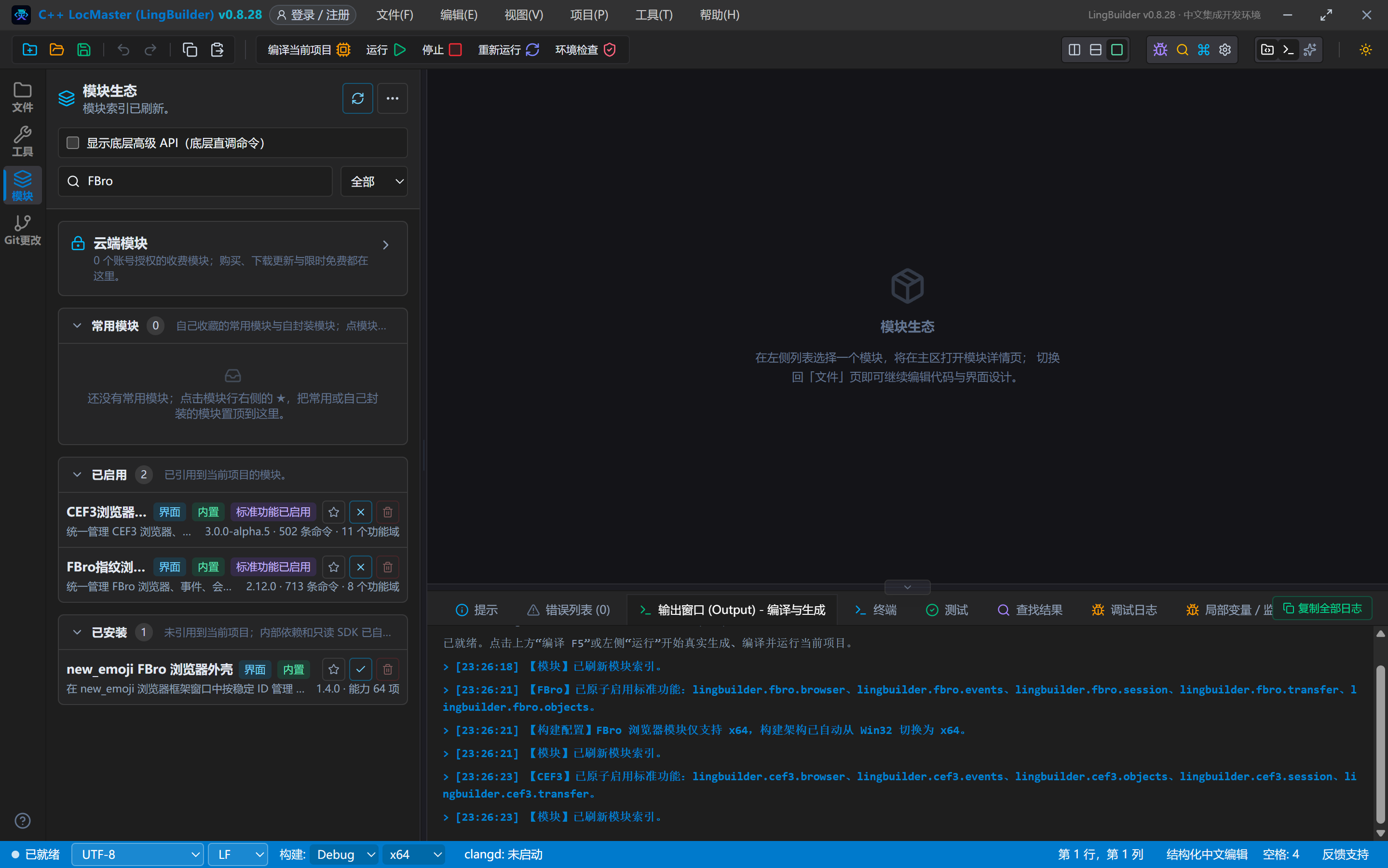Open the 工具(T) menu
The width and height of the screenshot is (1388, 868).
pos(654,15)
